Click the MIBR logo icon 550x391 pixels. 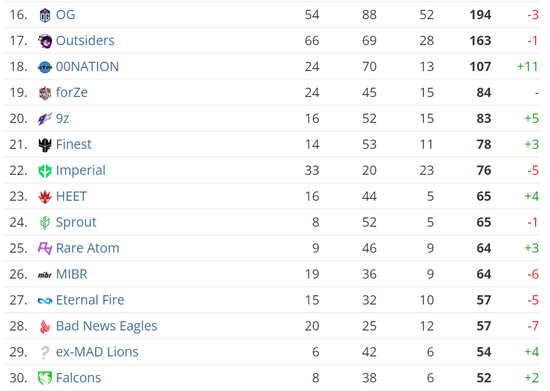coord(45,275)
